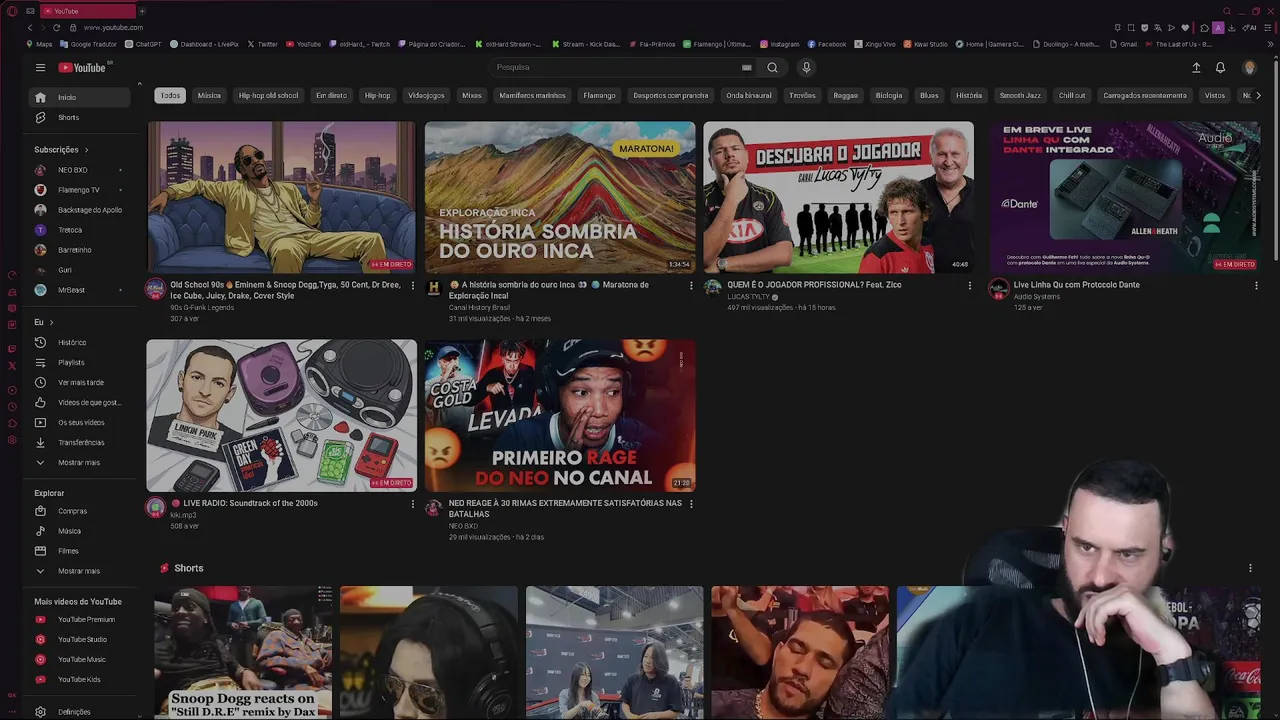This screenshot has width=1280, height=720.
Task: Open options menu for the história sombria video
Action: [x=690, y=285]
